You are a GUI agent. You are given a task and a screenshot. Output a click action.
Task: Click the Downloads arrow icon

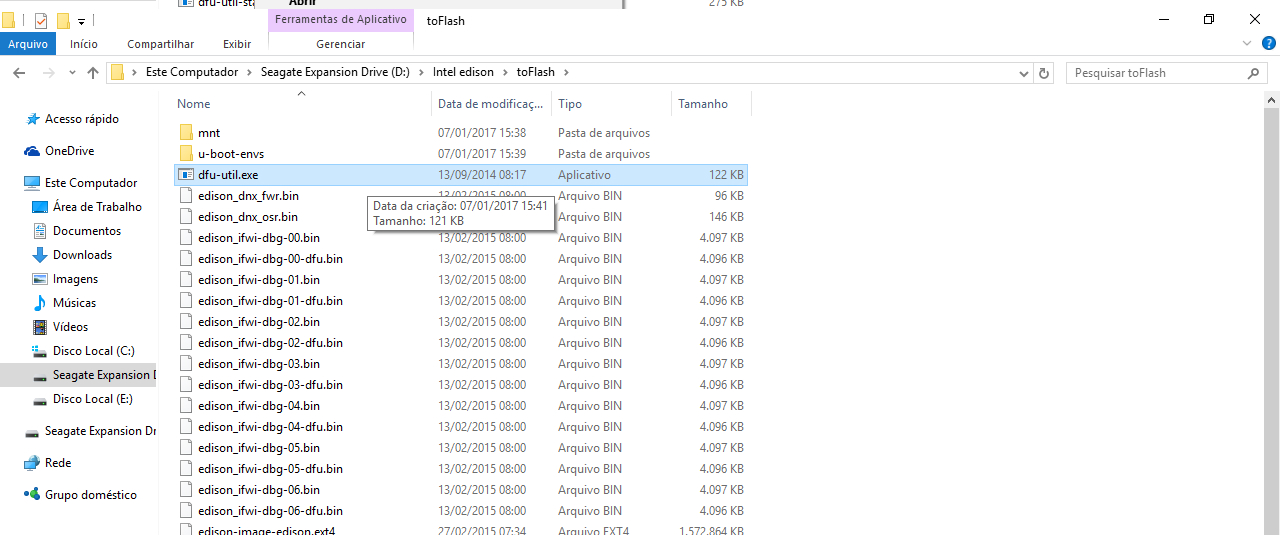click(40, 255)
